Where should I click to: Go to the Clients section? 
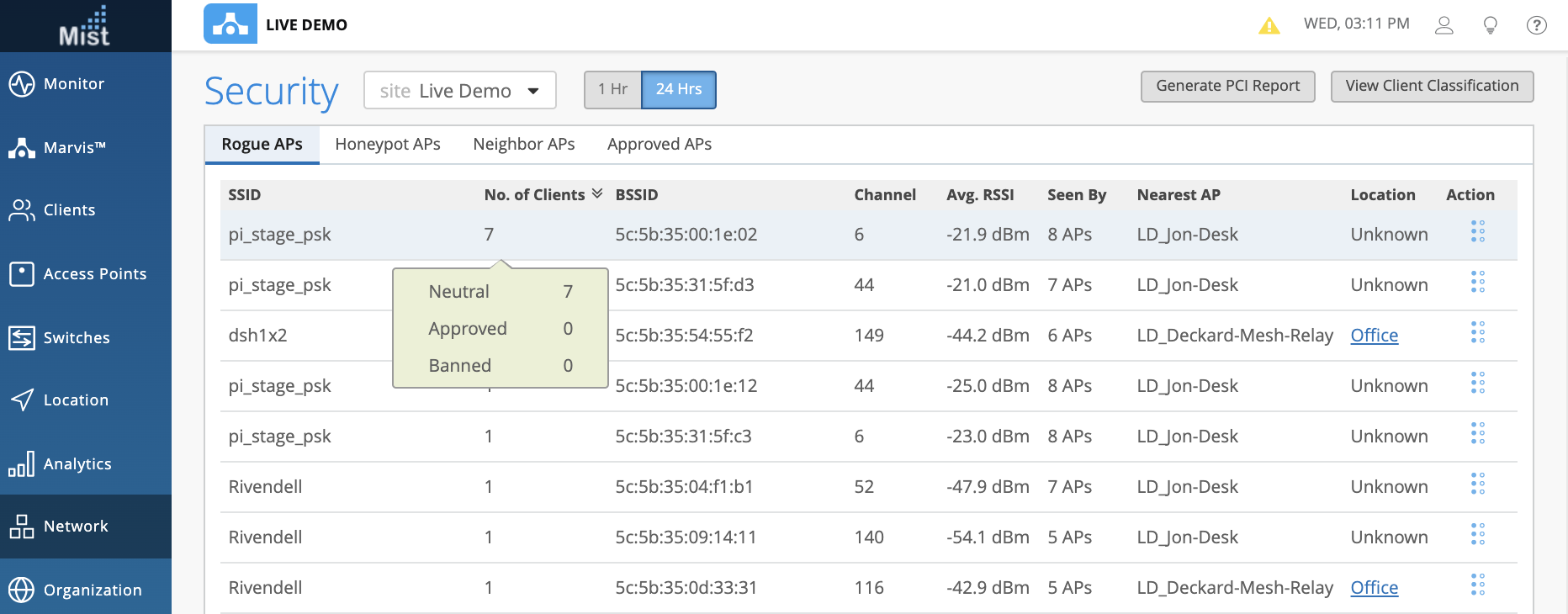click(x=69, y=210)
